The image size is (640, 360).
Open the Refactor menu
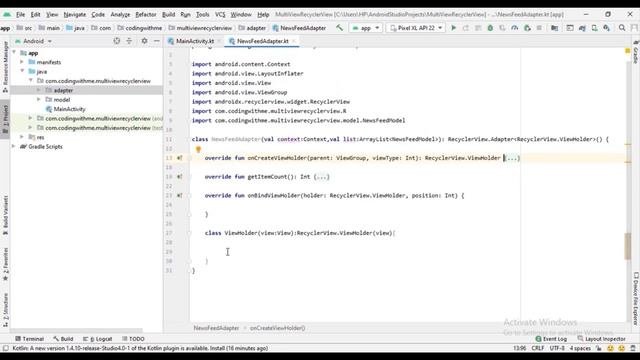(146, 14)
